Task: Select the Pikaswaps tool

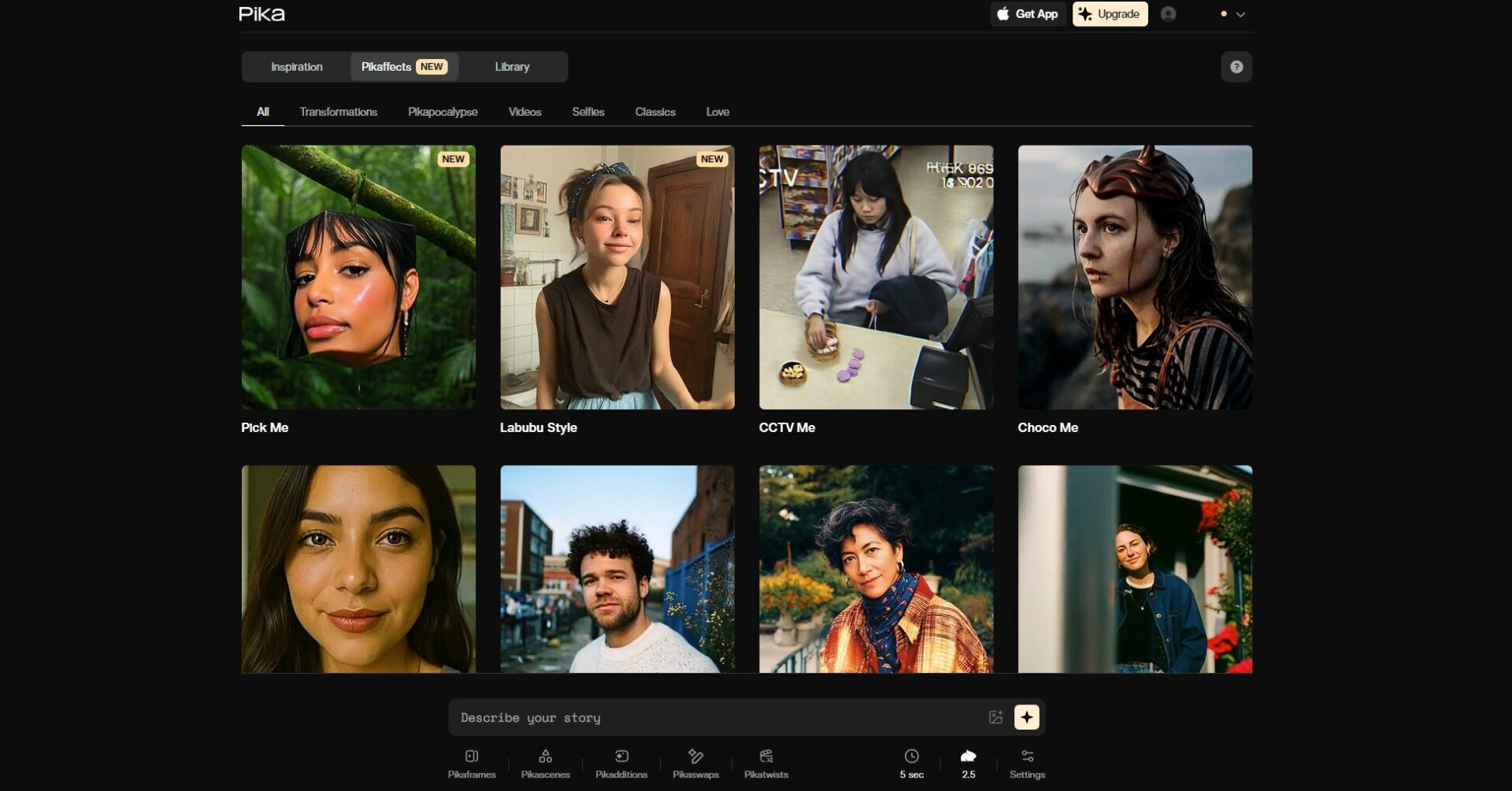Action: pos(695,763)
